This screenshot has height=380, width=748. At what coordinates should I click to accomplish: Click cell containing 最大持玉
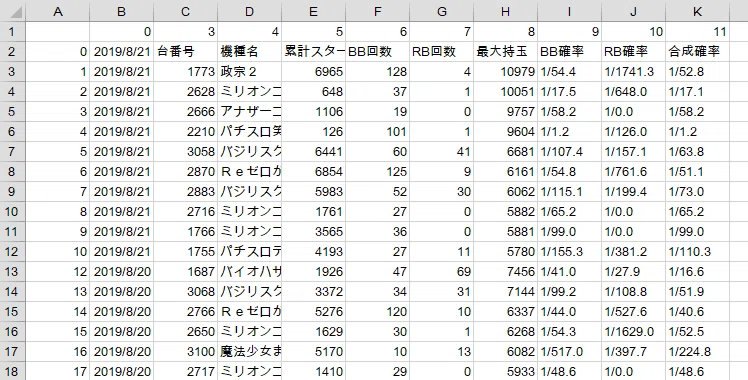click(505, 51)
